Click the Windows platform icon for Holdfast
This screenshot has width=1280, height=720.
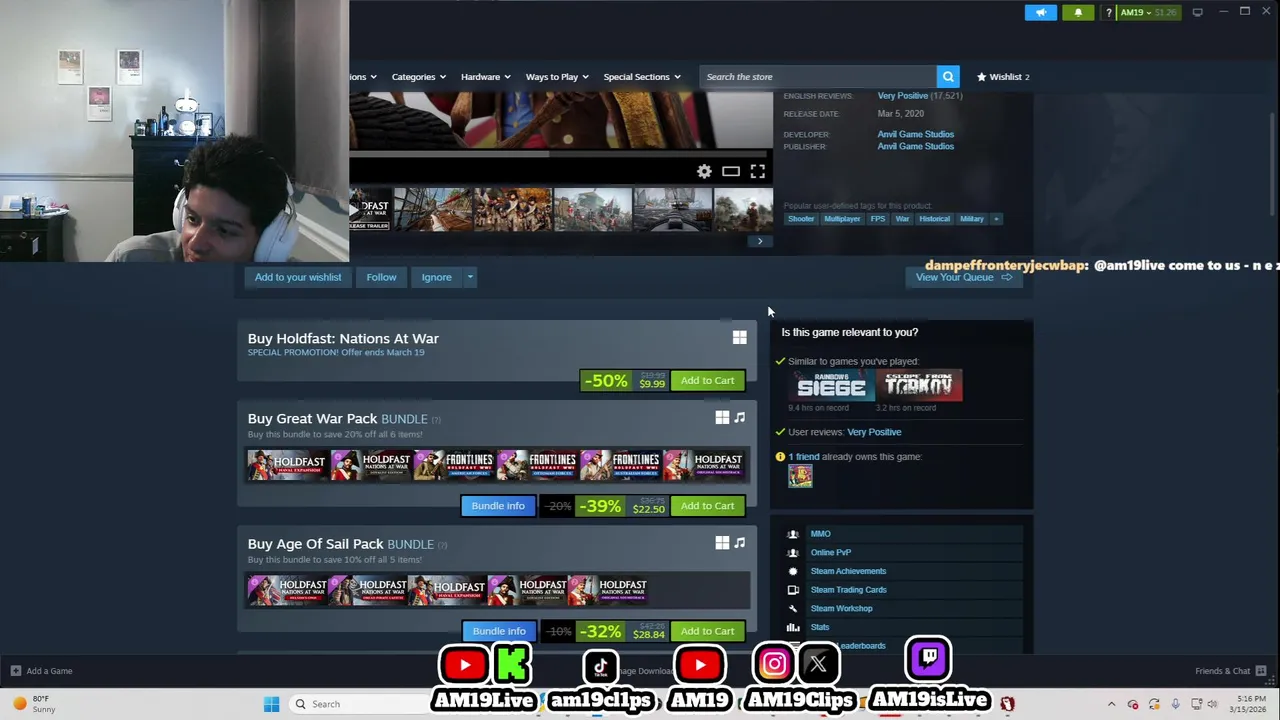(x=739, y=338)
